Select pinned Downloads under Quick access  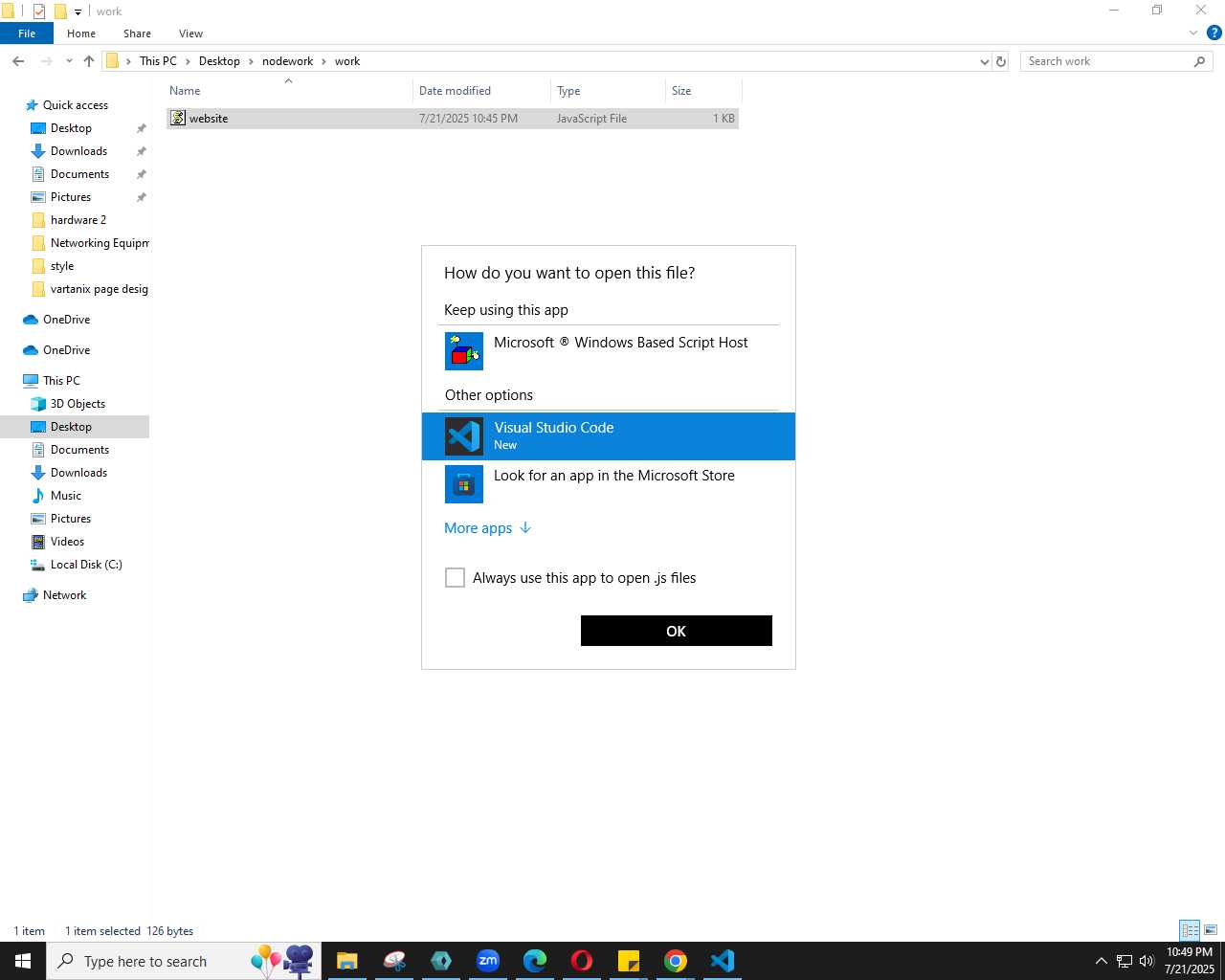coord(78,151)
